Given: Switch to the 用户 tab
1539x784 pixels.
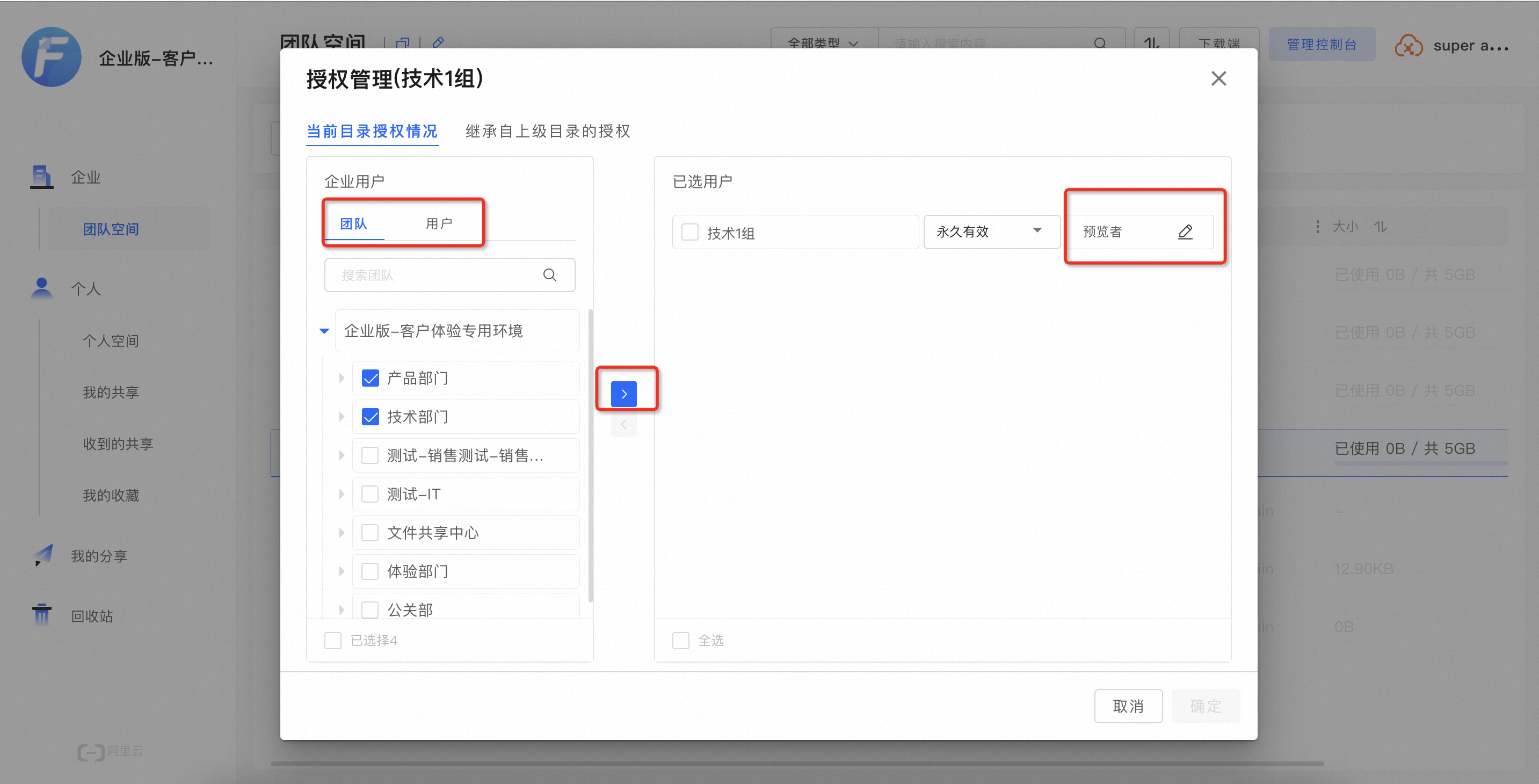Looking at the screenshot, I should click(439, 223).
